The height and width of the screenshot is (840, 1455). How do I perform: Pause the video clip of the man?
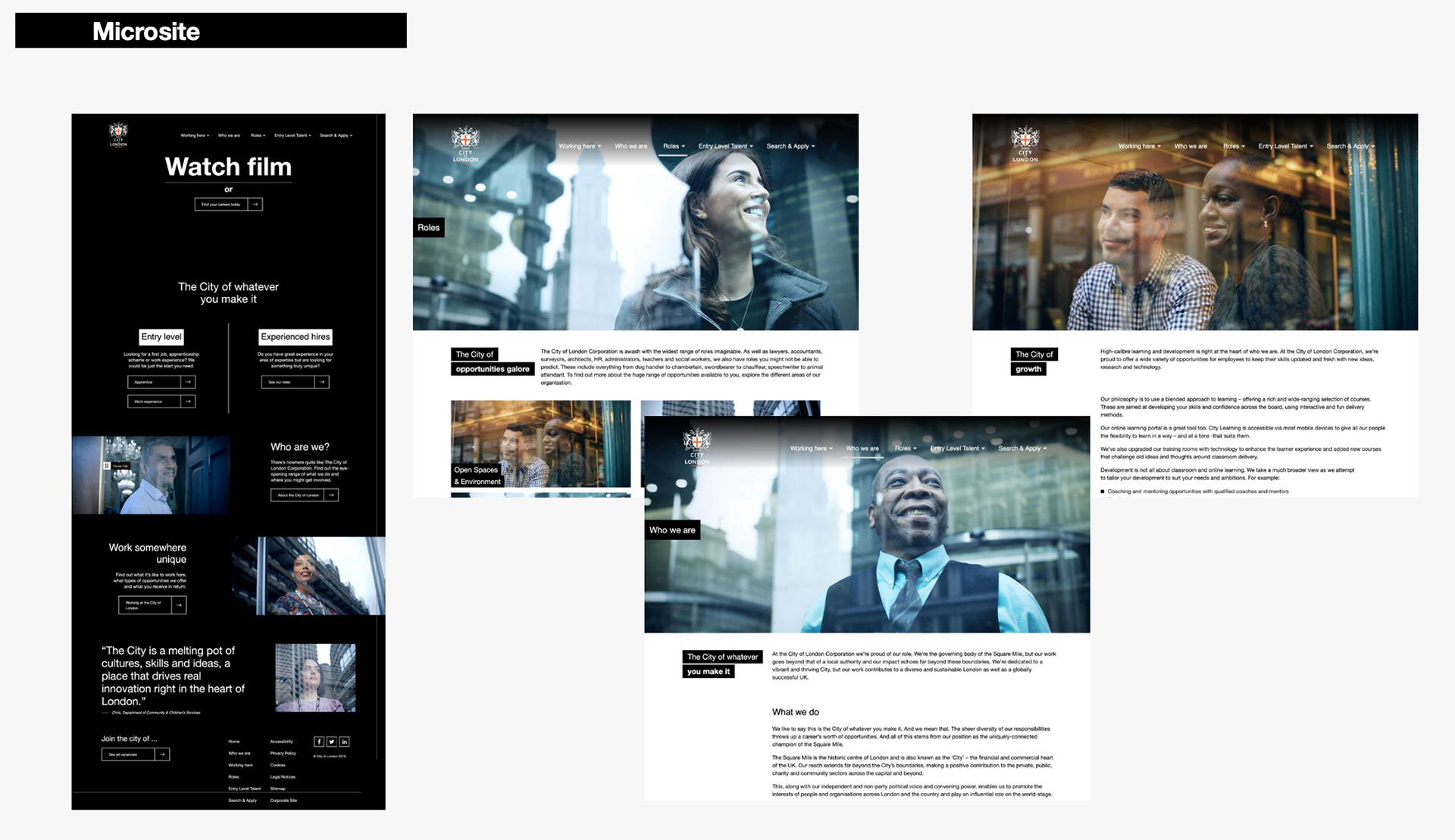coord(107,466)
